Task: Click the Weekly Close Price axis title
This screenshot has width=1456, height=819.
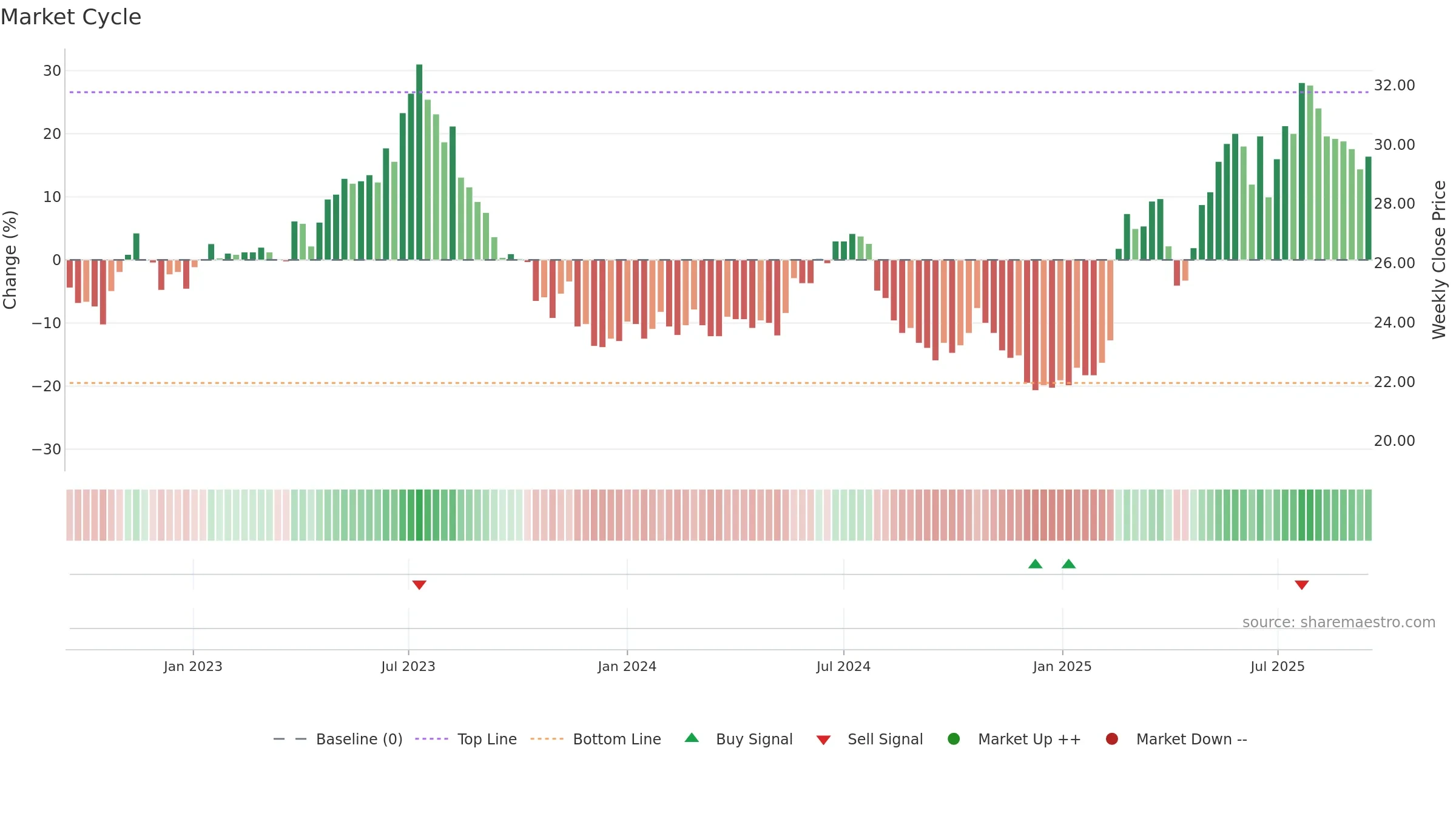Action: point(1439,260)
